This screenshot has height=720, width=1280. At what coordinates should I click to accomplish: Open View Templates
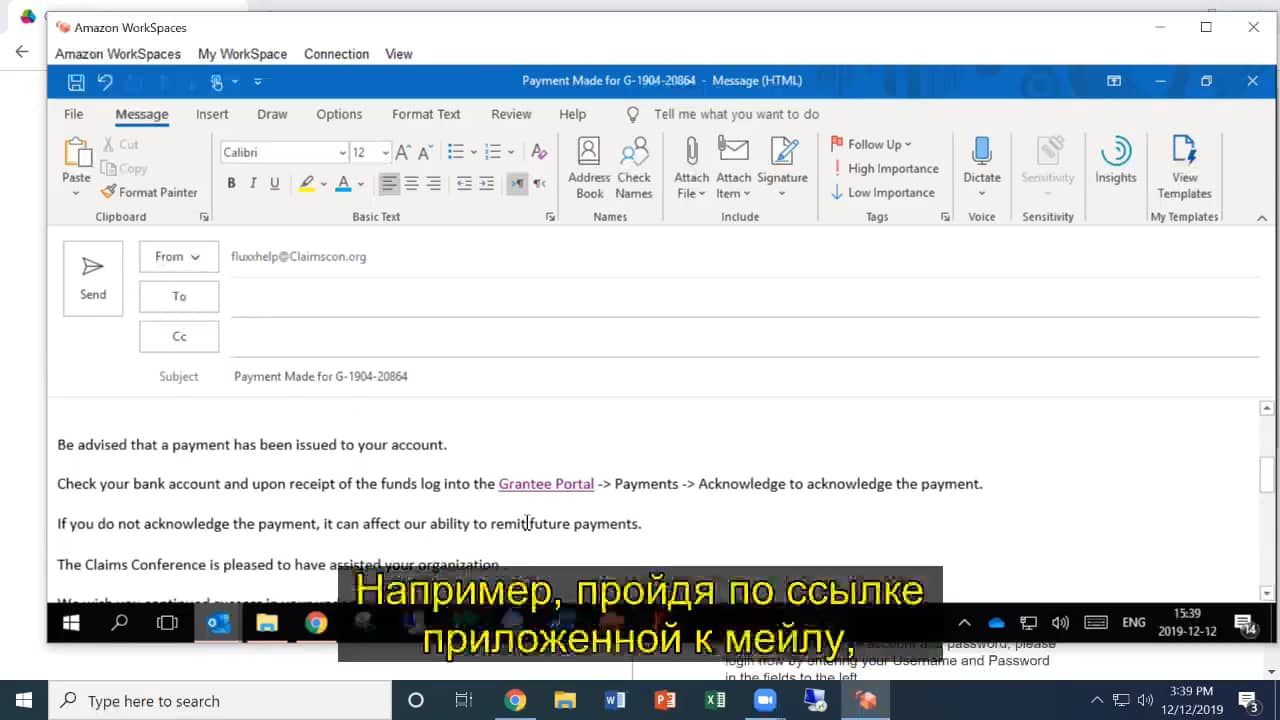click(1184, 168)
